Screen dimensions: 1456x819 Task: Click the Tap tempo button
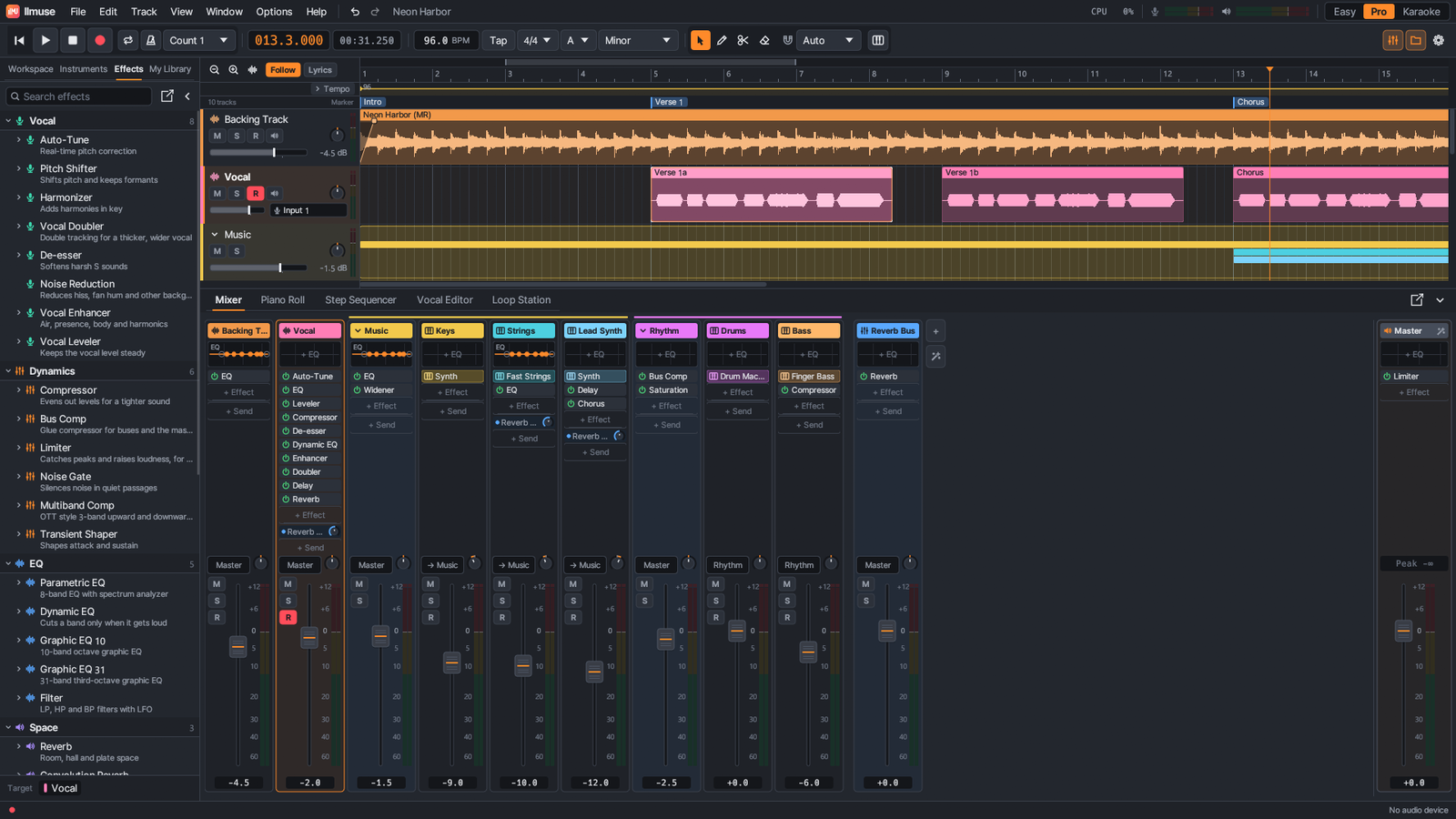click(x=498, y=40)
